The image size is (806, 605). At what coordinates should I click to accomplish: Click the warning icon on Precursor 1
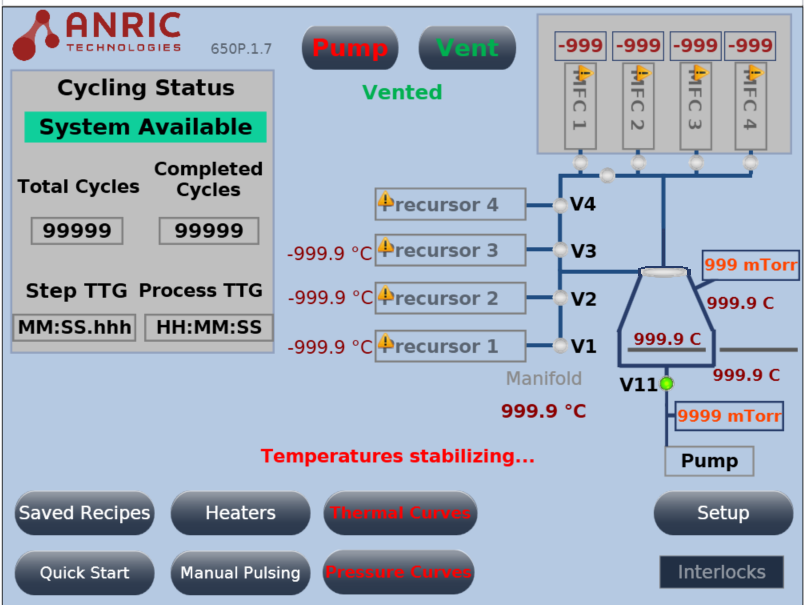385,343
